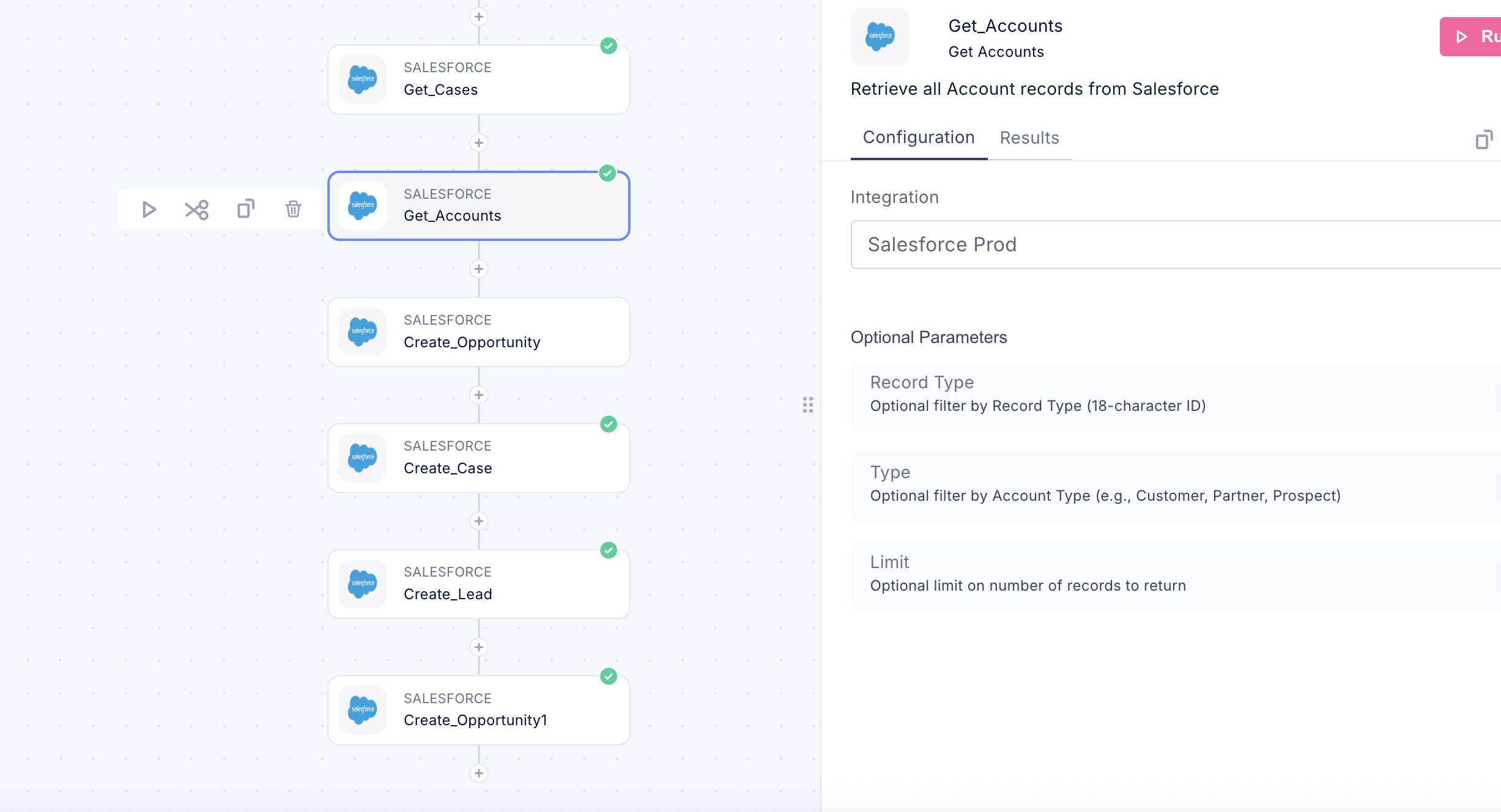1501x812 pixels.
Task: Duplicate the node using copy icon
Action: (x=246, y=209)
